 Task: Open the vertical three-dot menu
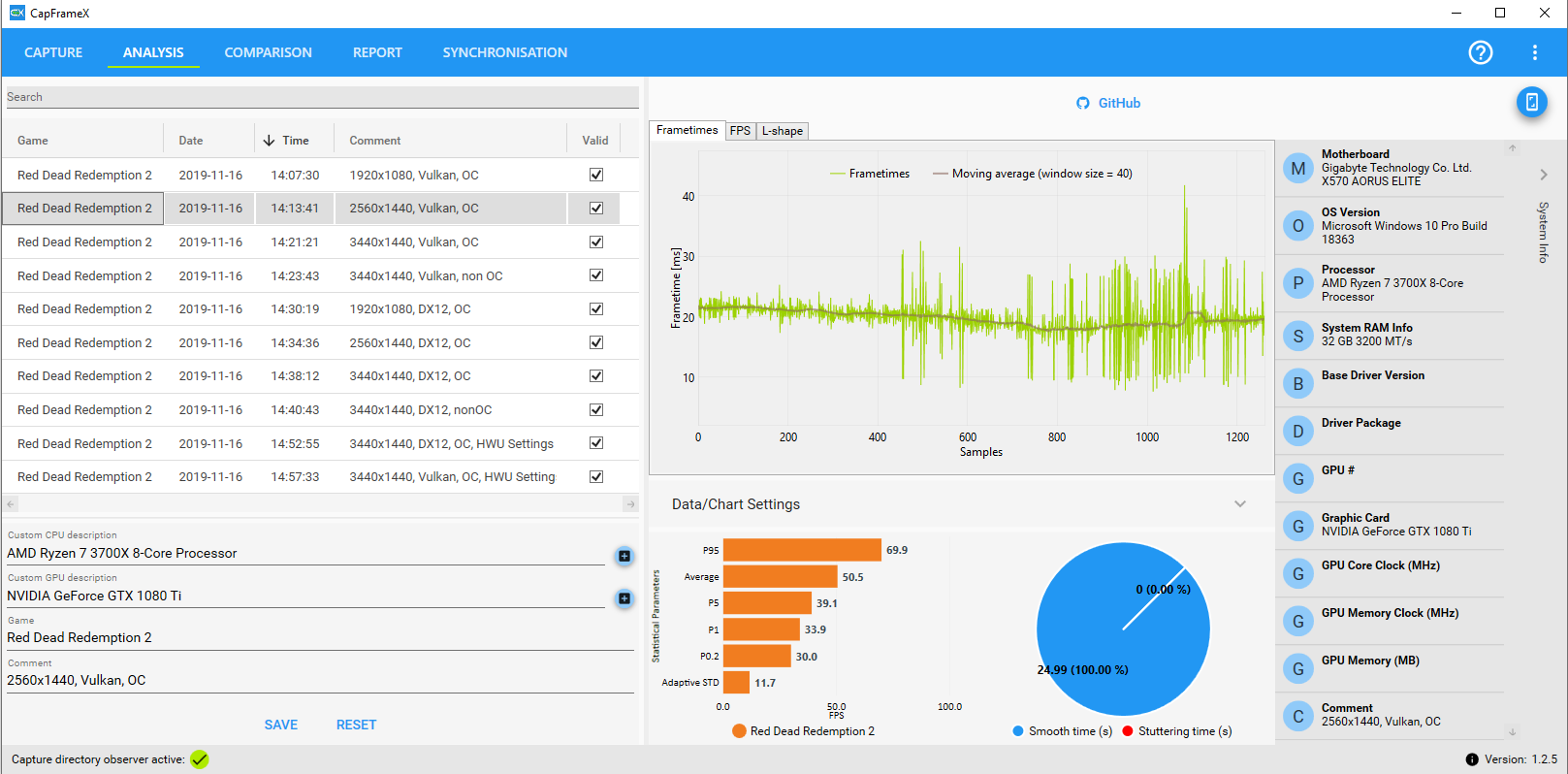click(1534, 52)
